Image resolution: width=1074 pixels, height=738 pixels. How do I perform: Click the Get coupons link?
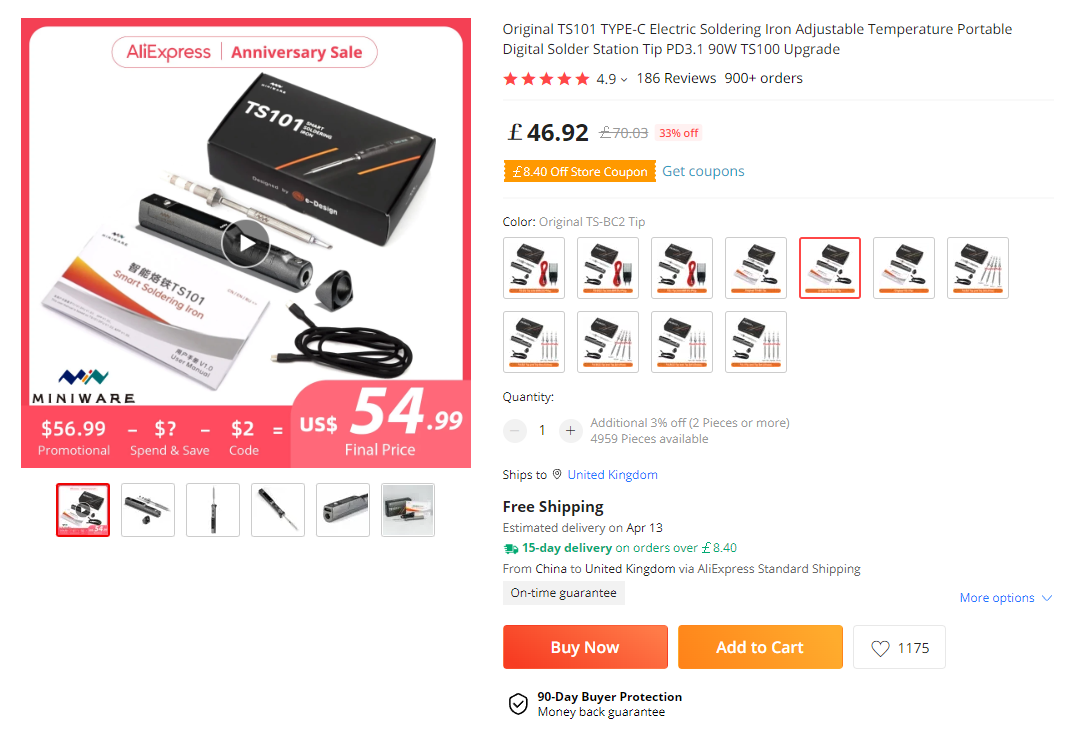point(703,171)
